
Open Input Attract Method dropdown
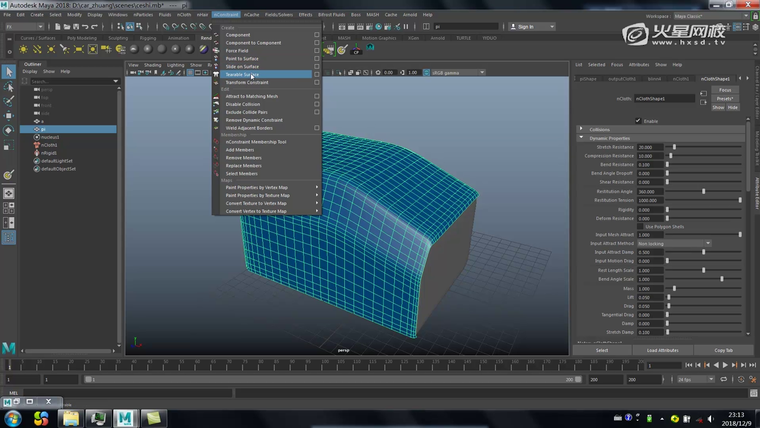click(x=673, y=243)
